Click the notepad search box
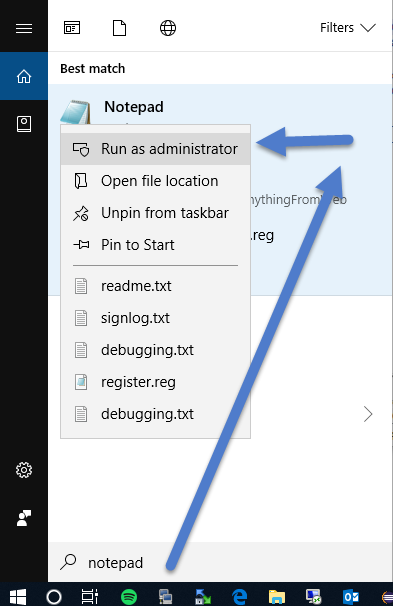 [220, 562]
